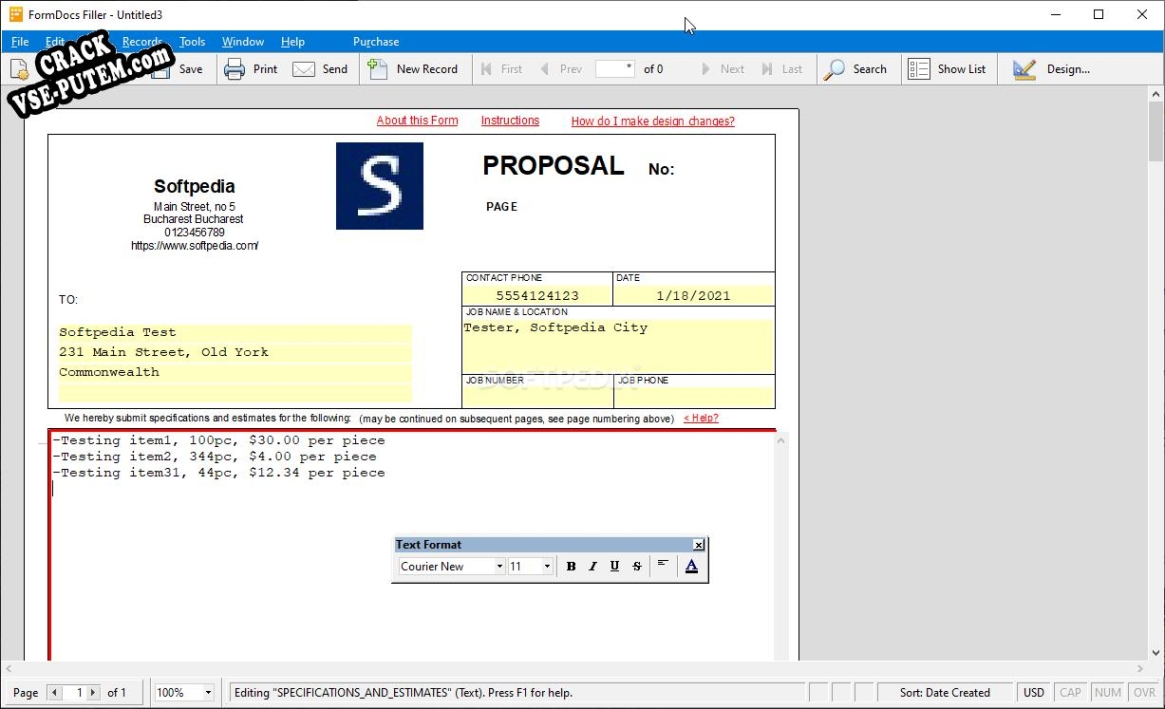Image resolution: width=1165 pixels, height=709 pixels.
Task: Open the Search tool
Action: pyautogui.click(x=856, y=69)
